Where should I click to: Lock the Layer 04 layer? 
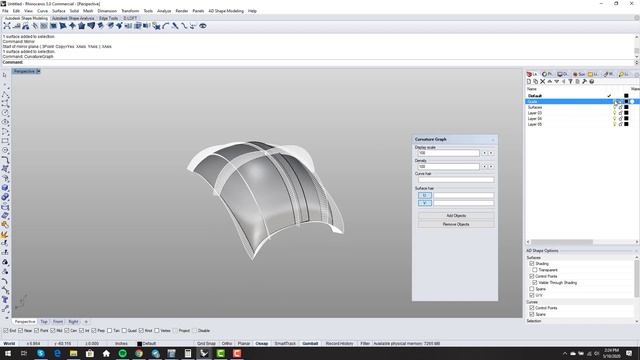620,118
